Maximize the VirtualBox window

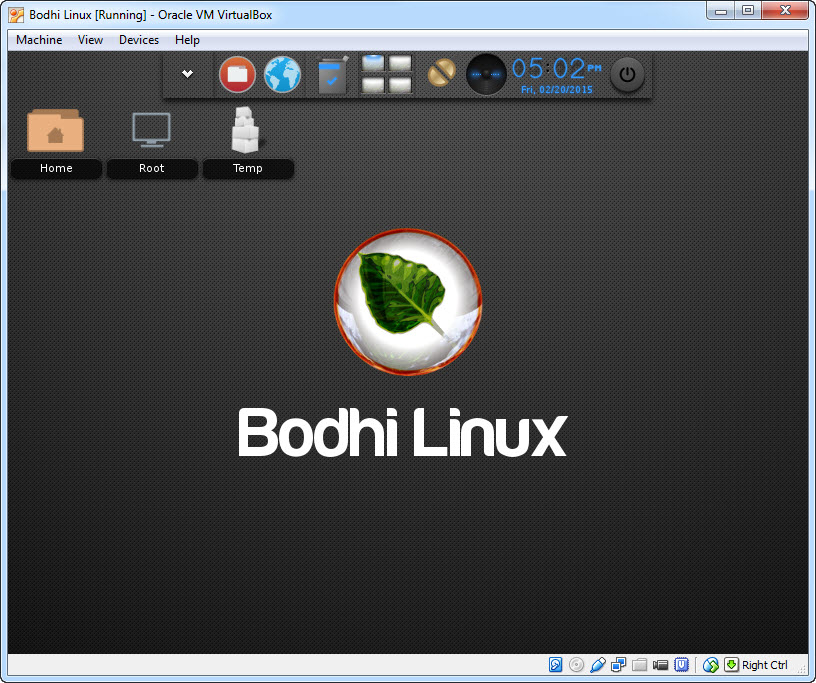pyautogui.click(x=748, y=10)
